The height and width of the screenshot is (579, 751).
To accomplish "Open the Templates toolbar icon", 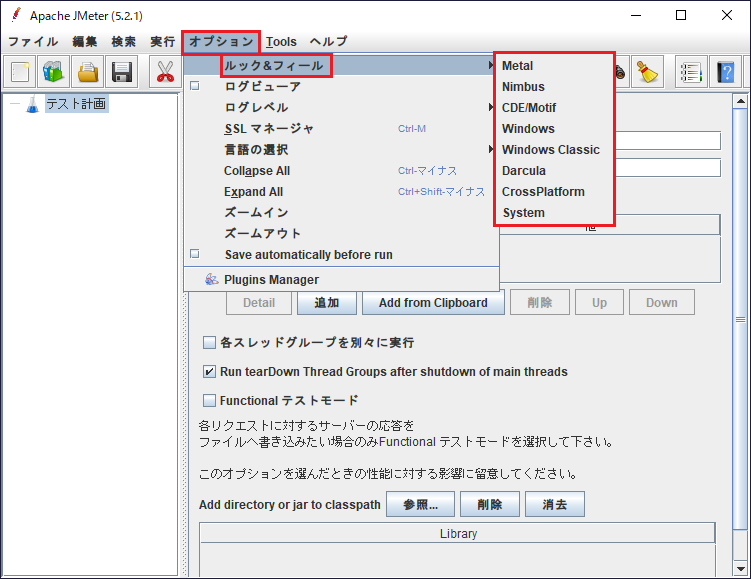I will point(53,72).
